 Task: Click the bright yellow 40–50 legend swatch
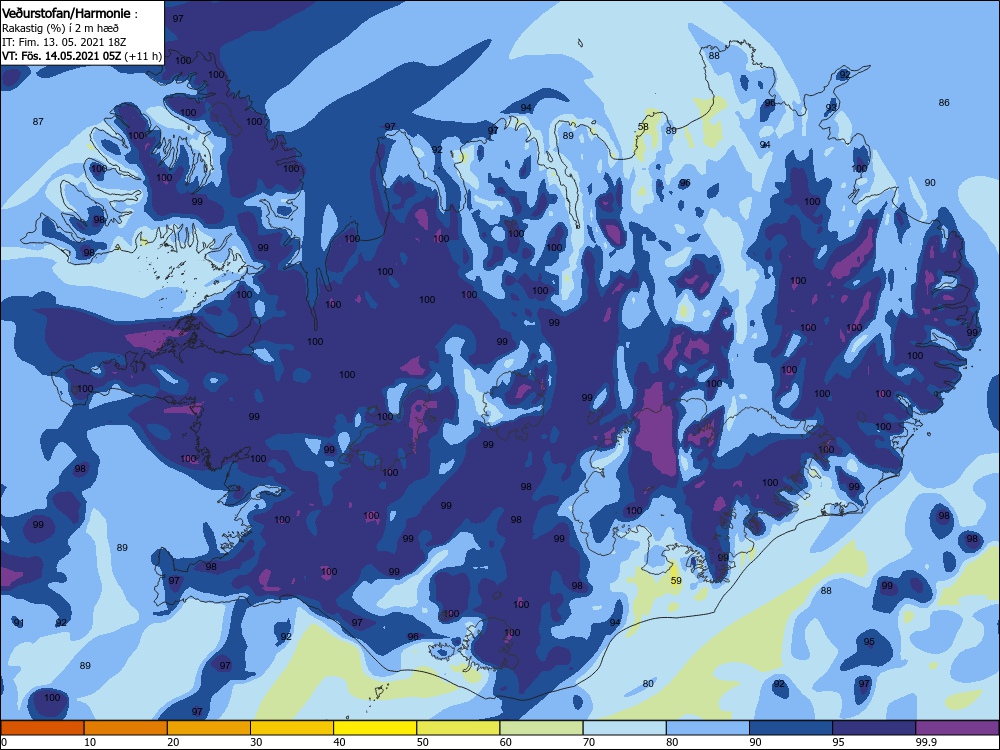pyautogui.click(x=375, y=728)
